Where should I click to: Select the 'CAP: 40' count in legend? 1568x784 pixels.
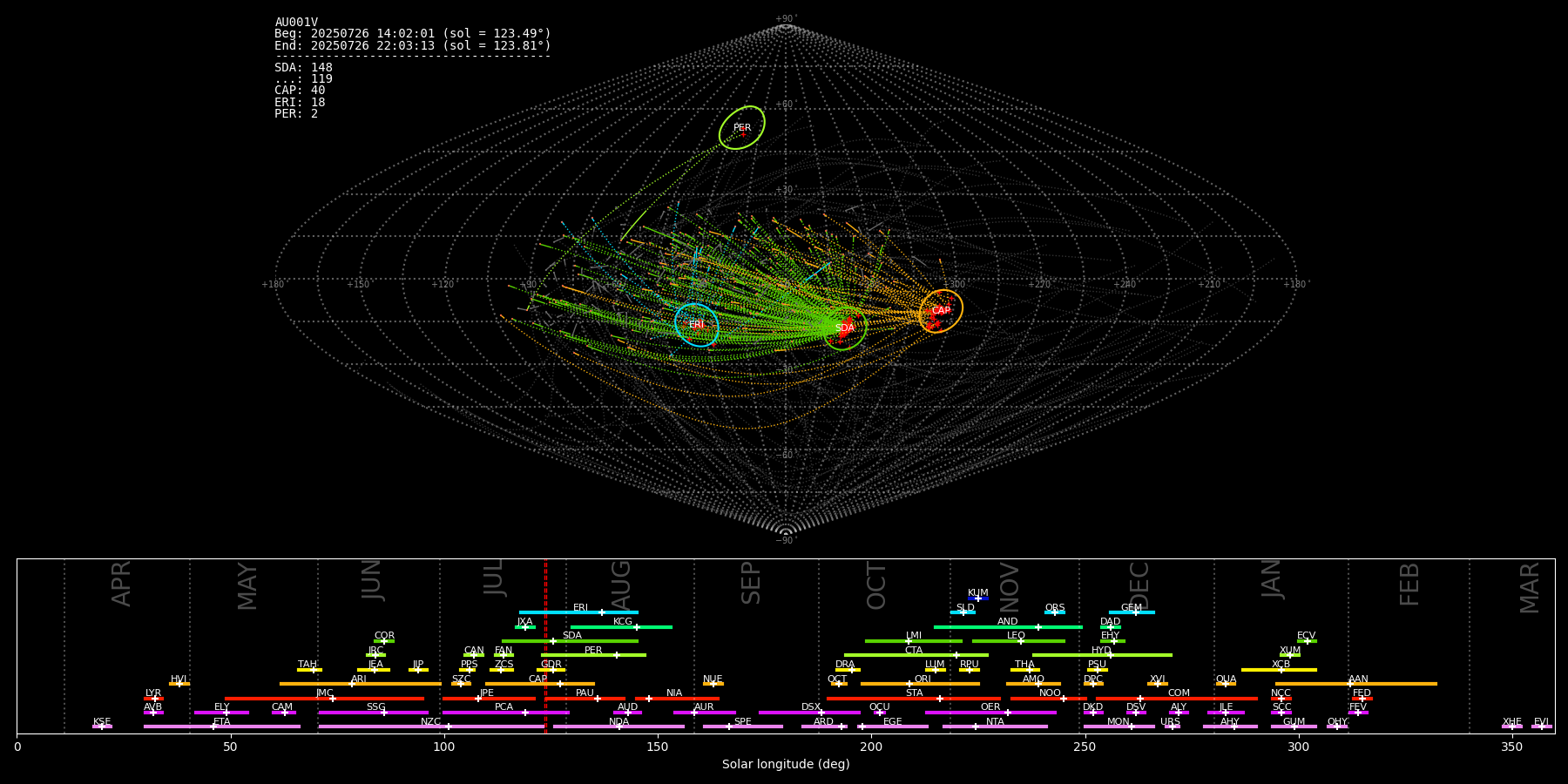click(x=300, y=91)
